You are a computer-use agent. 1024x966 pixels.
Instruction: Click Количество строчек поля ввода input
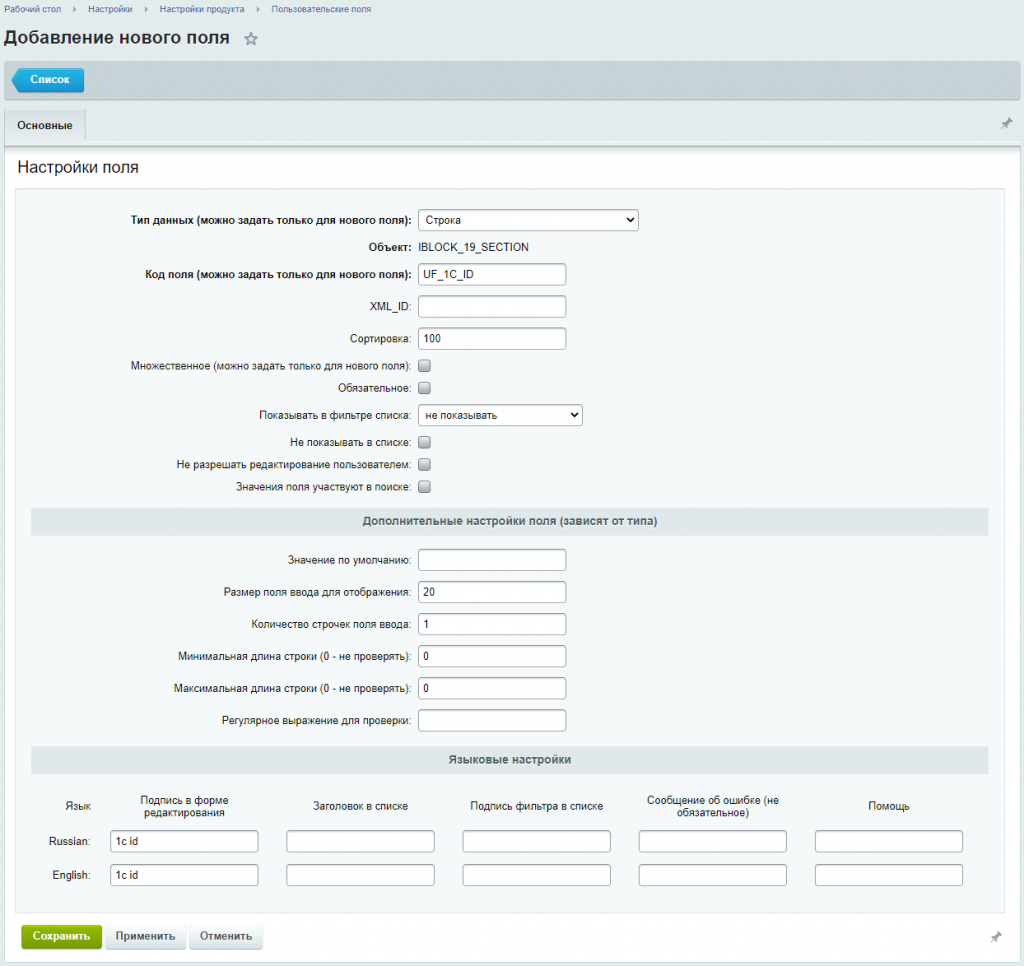tap(492, 624)
